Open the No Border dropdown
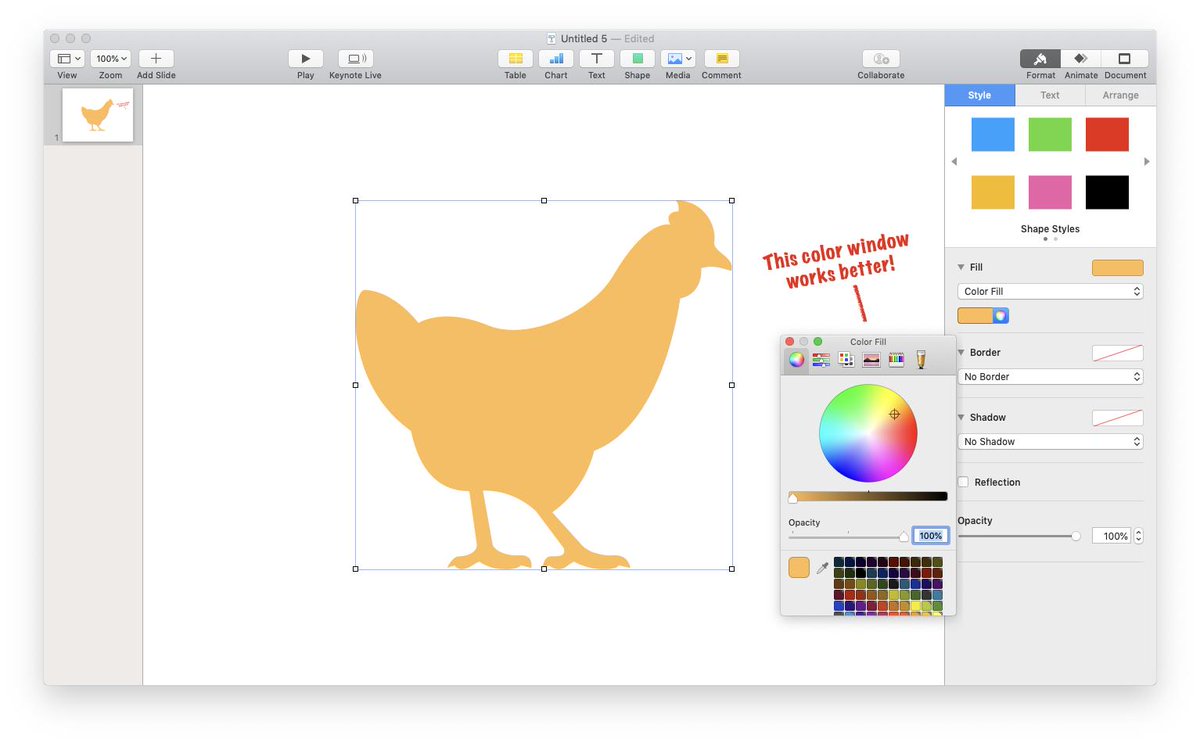 point(1049,376)
